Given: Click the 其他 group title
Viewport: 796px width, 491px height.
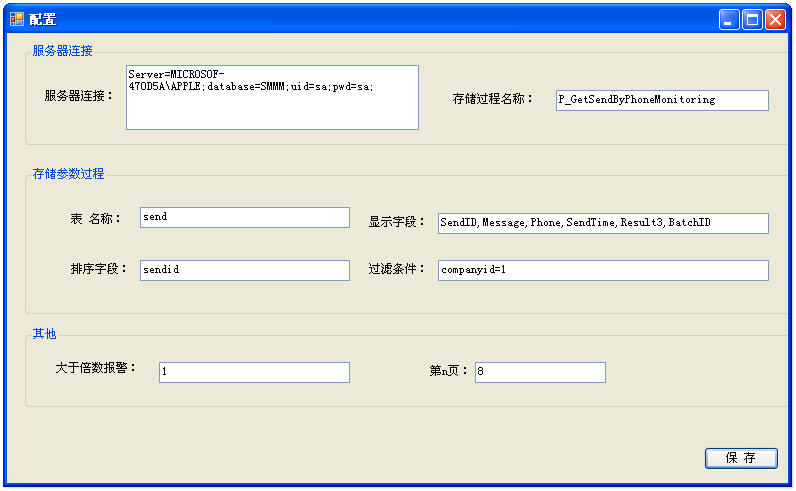Looking at the screenshot, I should (x=44, y=334).
